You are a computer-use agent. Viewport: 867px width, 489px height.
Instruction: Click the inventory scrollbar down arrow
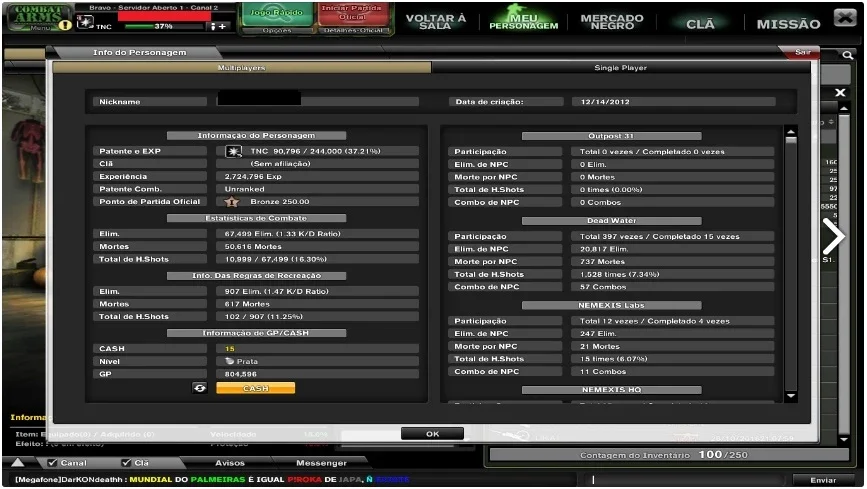point(844,440)
